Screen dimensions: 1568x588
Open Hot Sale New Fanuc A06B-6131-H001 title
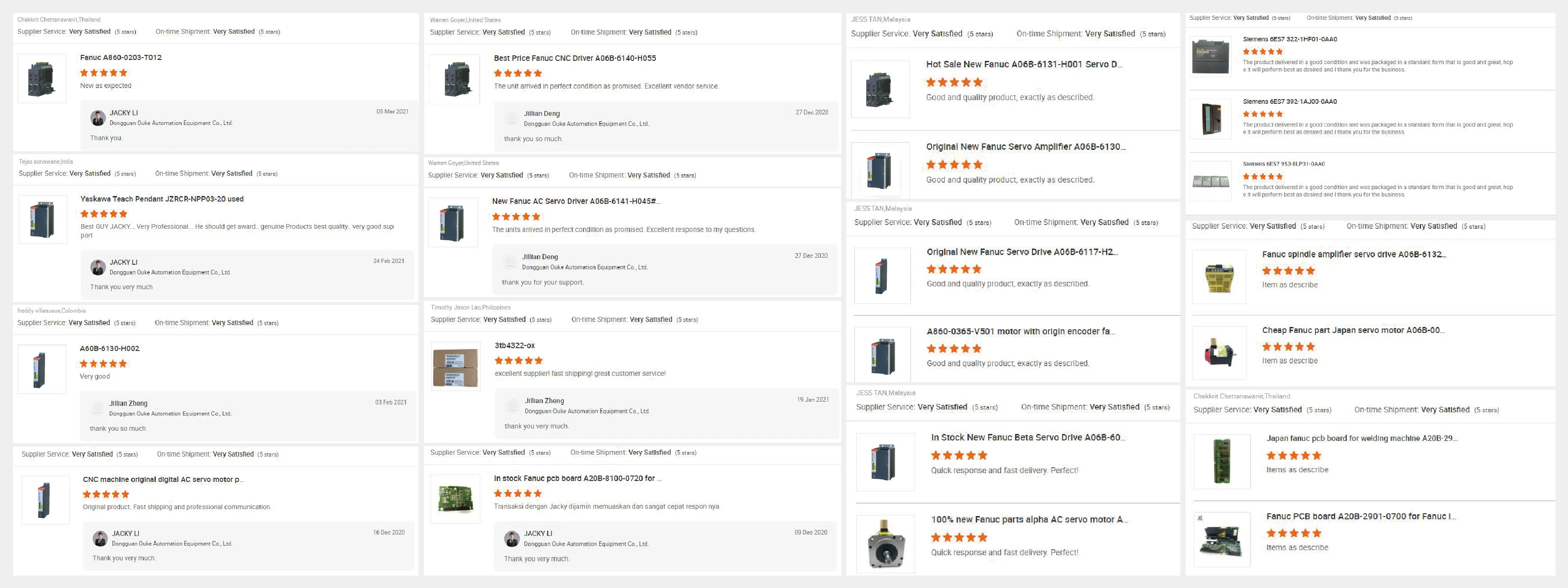pos(1024,65)
